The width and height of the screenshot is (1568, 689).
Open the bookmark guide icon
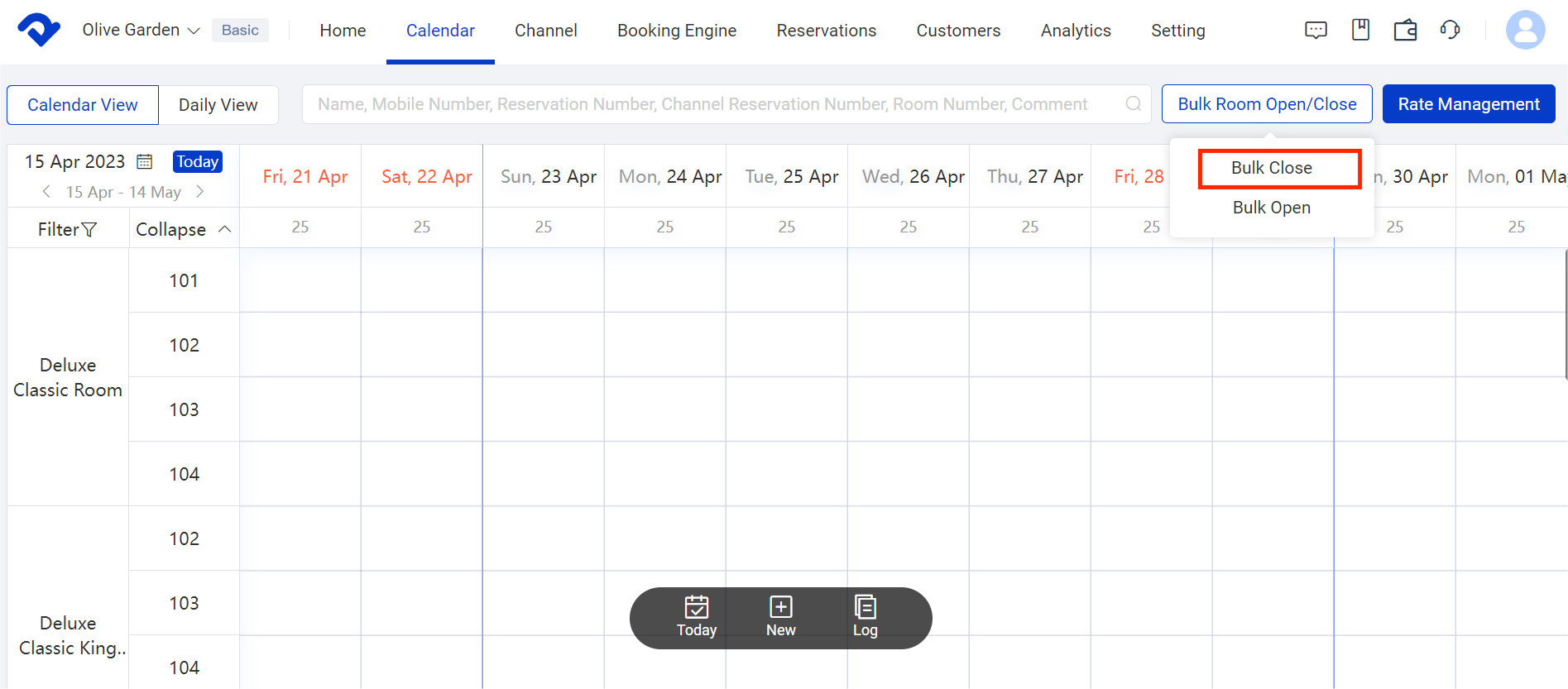tap(1360, 31)
